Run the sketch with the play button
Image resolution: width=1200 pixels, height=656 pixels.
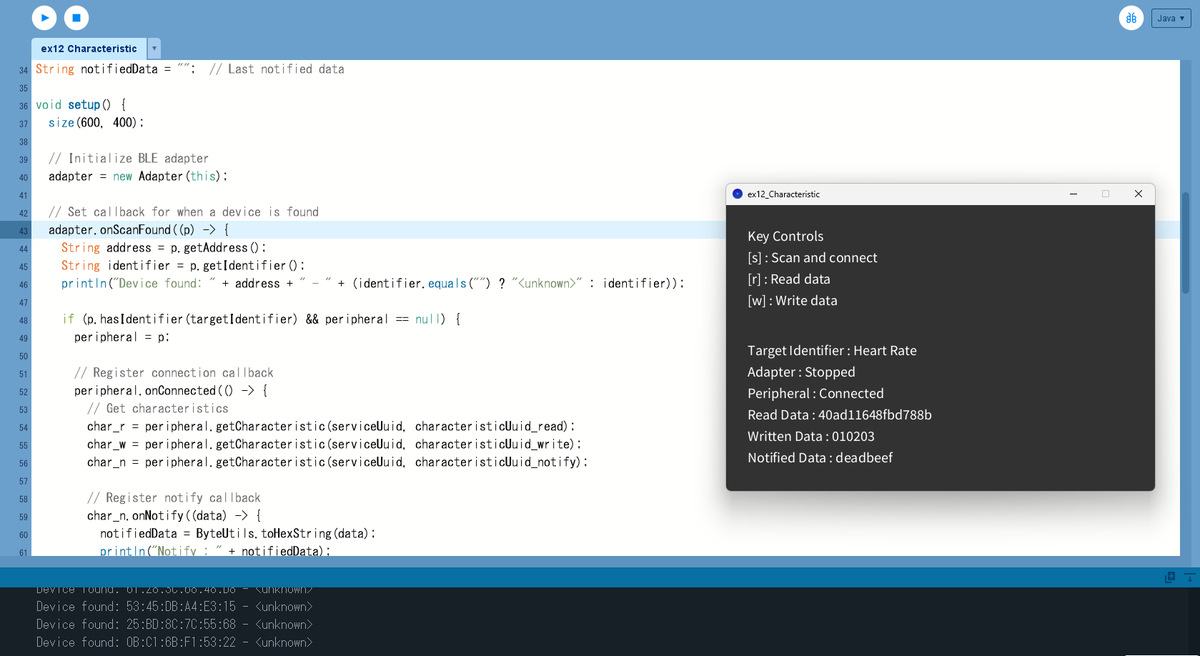[x=44, y=17]
